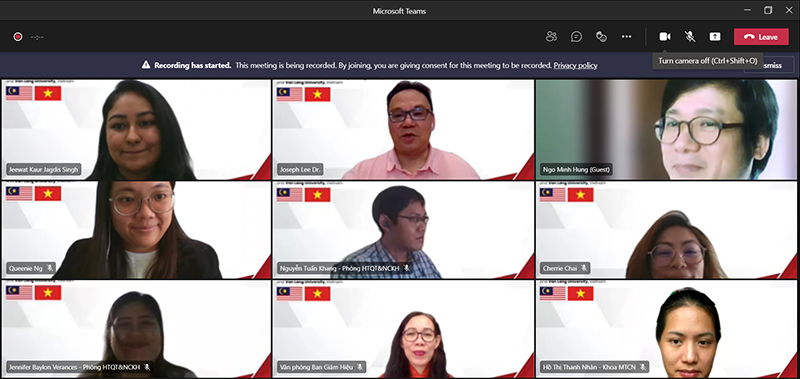
Task: Click muted mic icon beside Cherrie Chai
Action: tap(584, 268)
